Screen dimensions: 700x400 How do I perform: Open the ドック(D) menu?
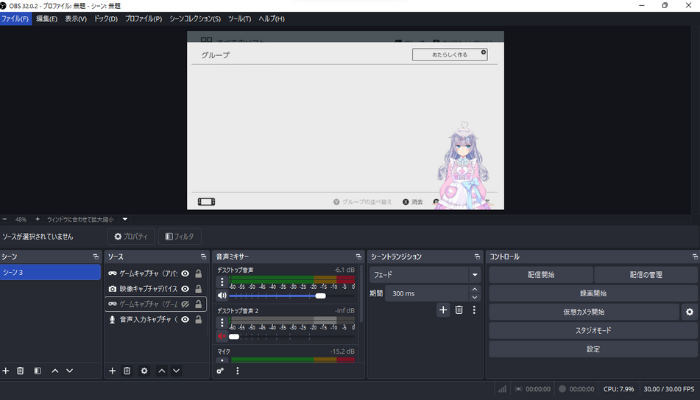pyautogui.click(x=106, y=19)
